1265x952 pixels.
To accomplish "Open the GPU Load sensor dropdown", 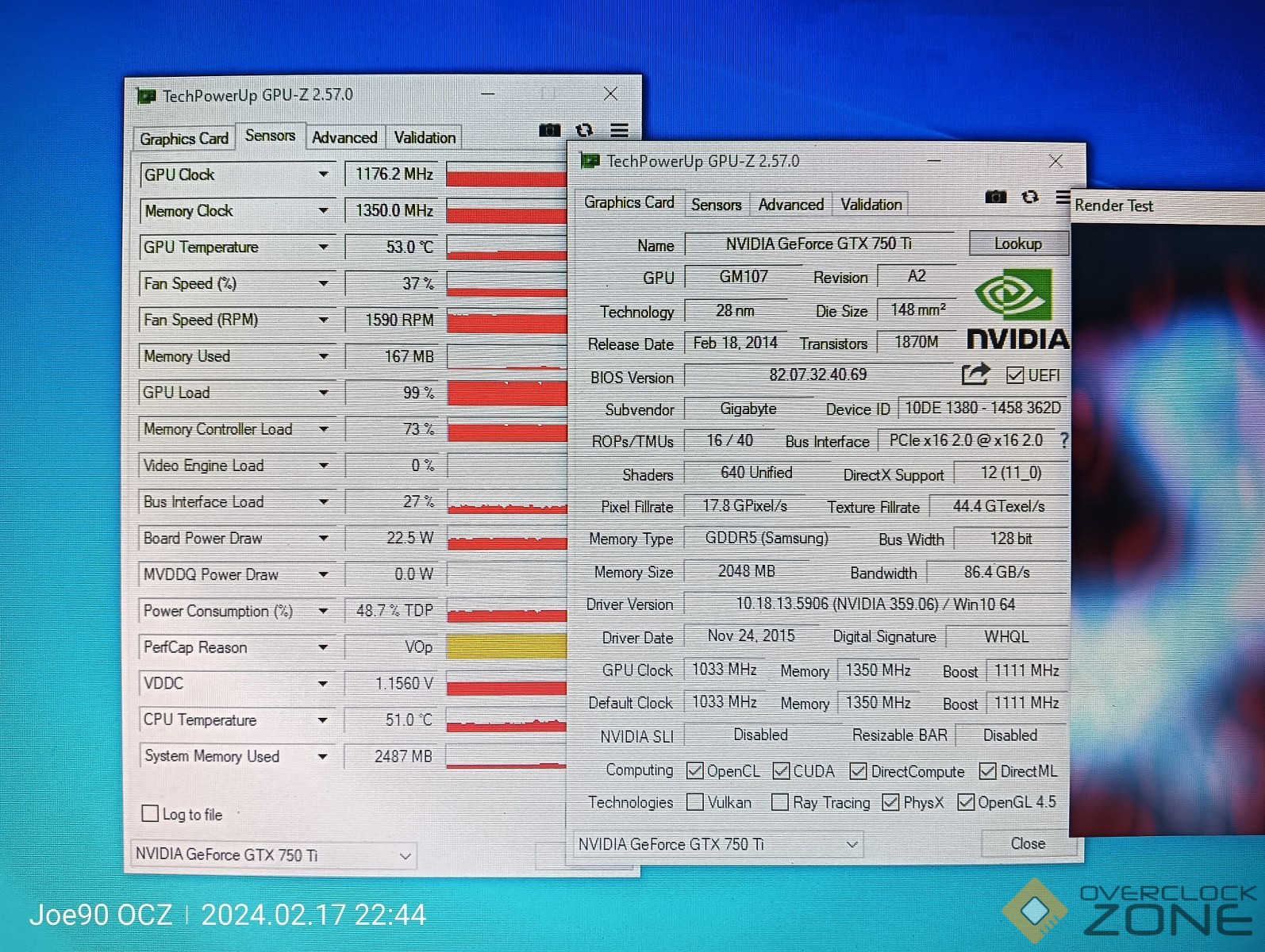I will 323,393.
